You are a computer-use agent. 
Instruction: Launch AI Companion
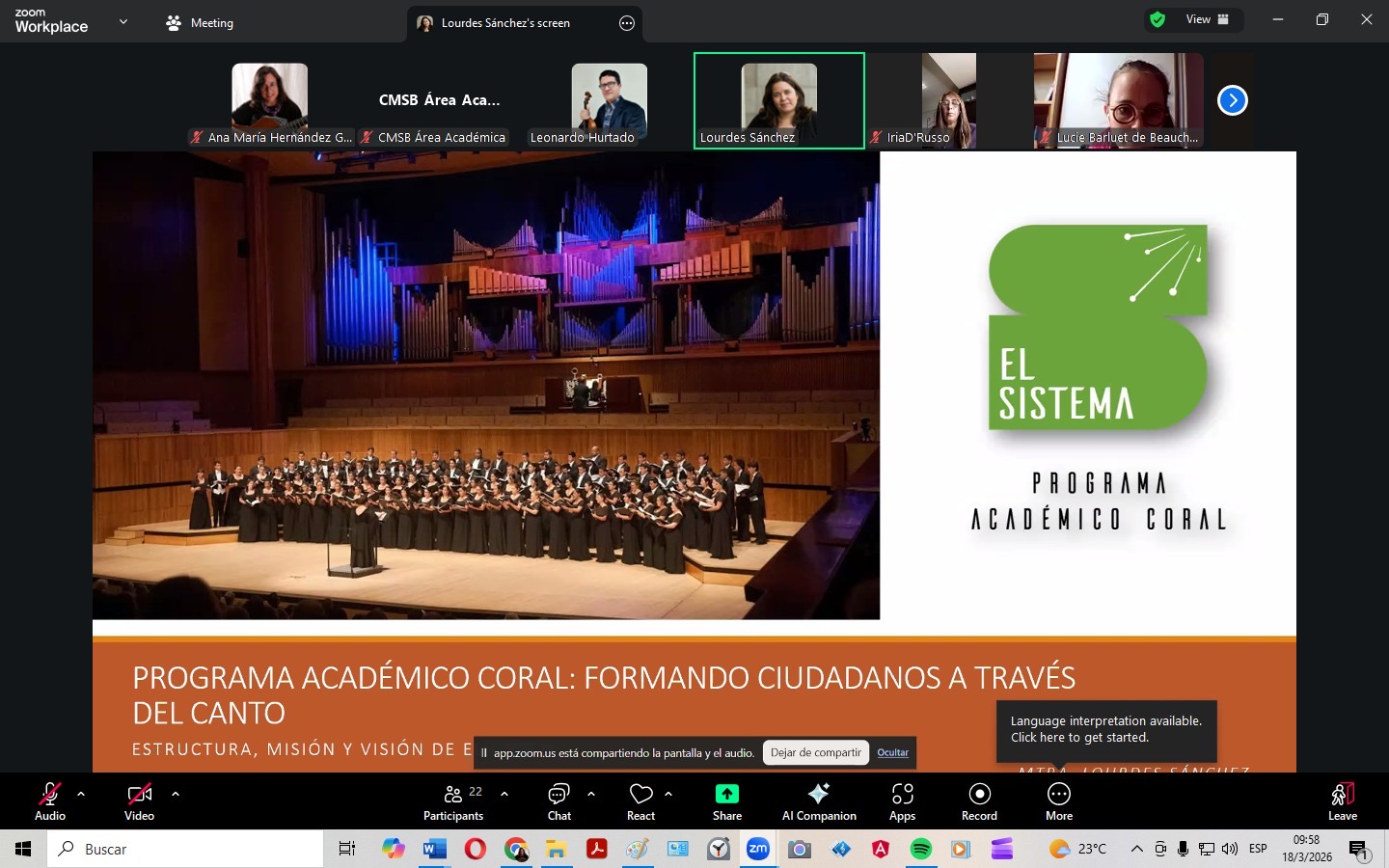[818, 801]
